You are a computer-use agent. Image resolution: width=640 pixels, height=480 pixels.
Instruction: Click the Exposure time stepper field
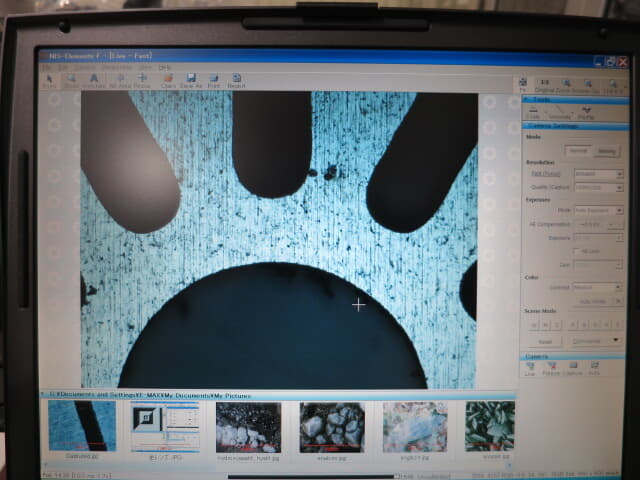tap(598, 238)
